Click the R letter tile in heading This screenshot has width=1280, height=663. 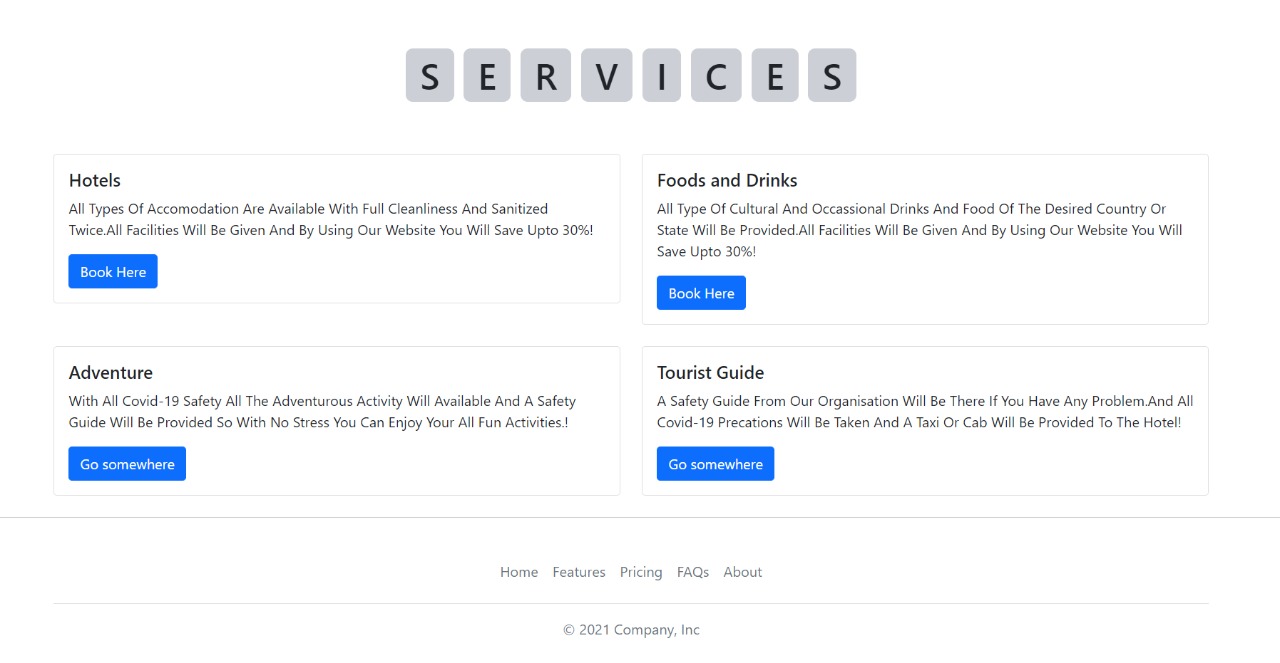click(x=546, y=75)
